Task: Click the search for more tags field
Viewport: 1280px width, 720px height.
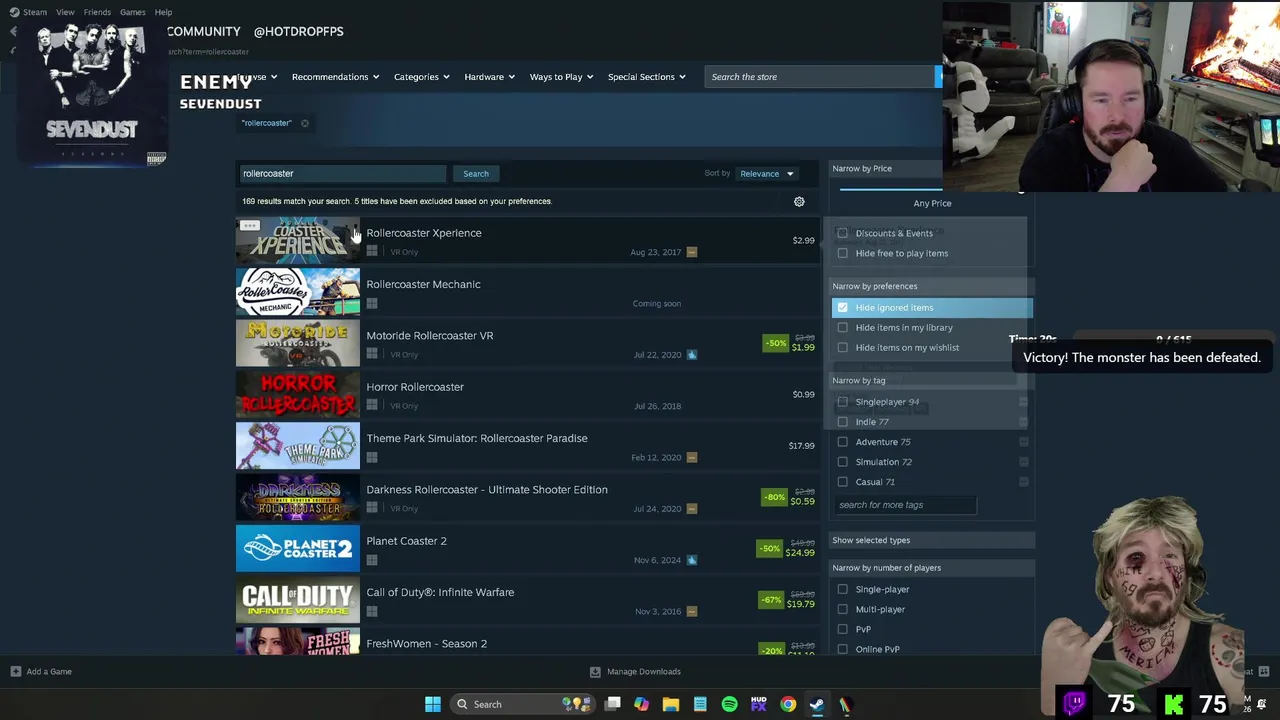Action: point(905,505)
